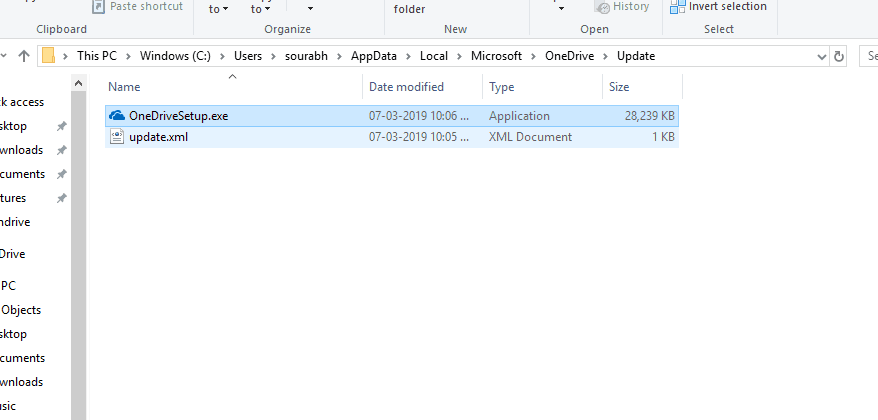Navigate to Users breadcrumb
Screen dimensions: 878x420
(248, 56)
